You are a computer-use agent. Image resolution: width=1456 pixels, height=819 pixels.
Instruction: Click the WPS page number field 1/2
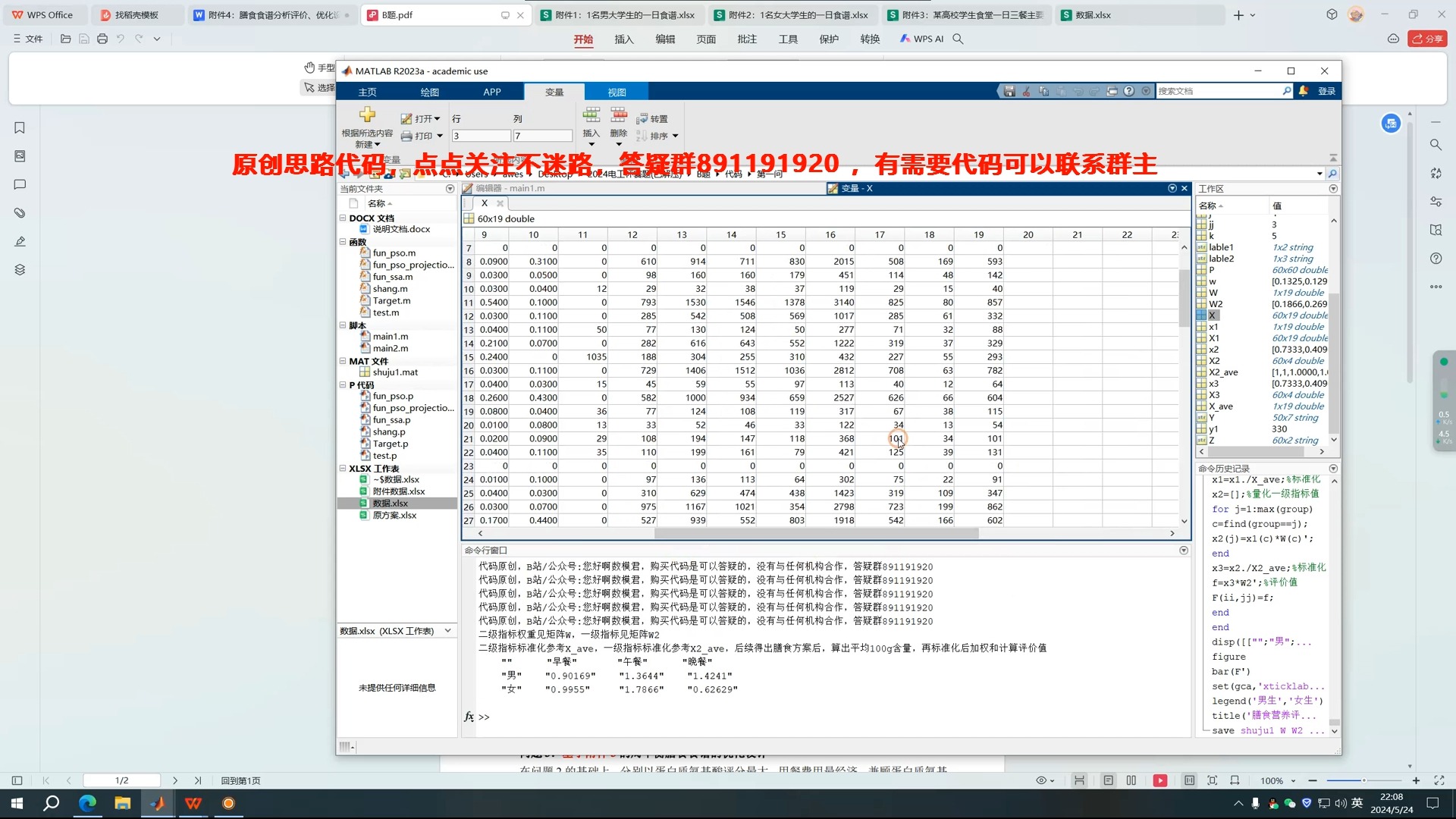click(121, 780)
